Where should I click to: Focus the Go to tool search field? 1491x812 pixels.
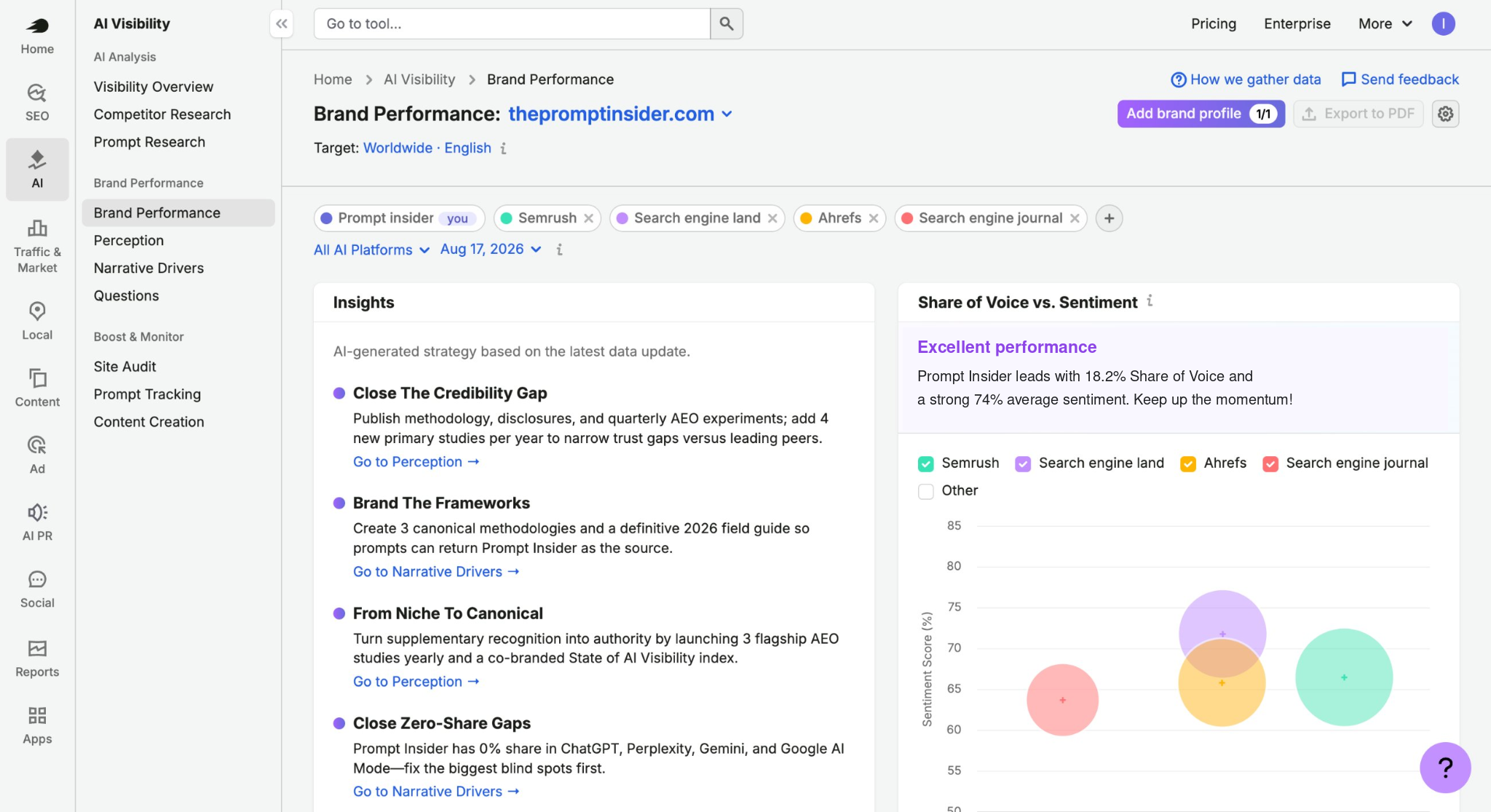512,24
